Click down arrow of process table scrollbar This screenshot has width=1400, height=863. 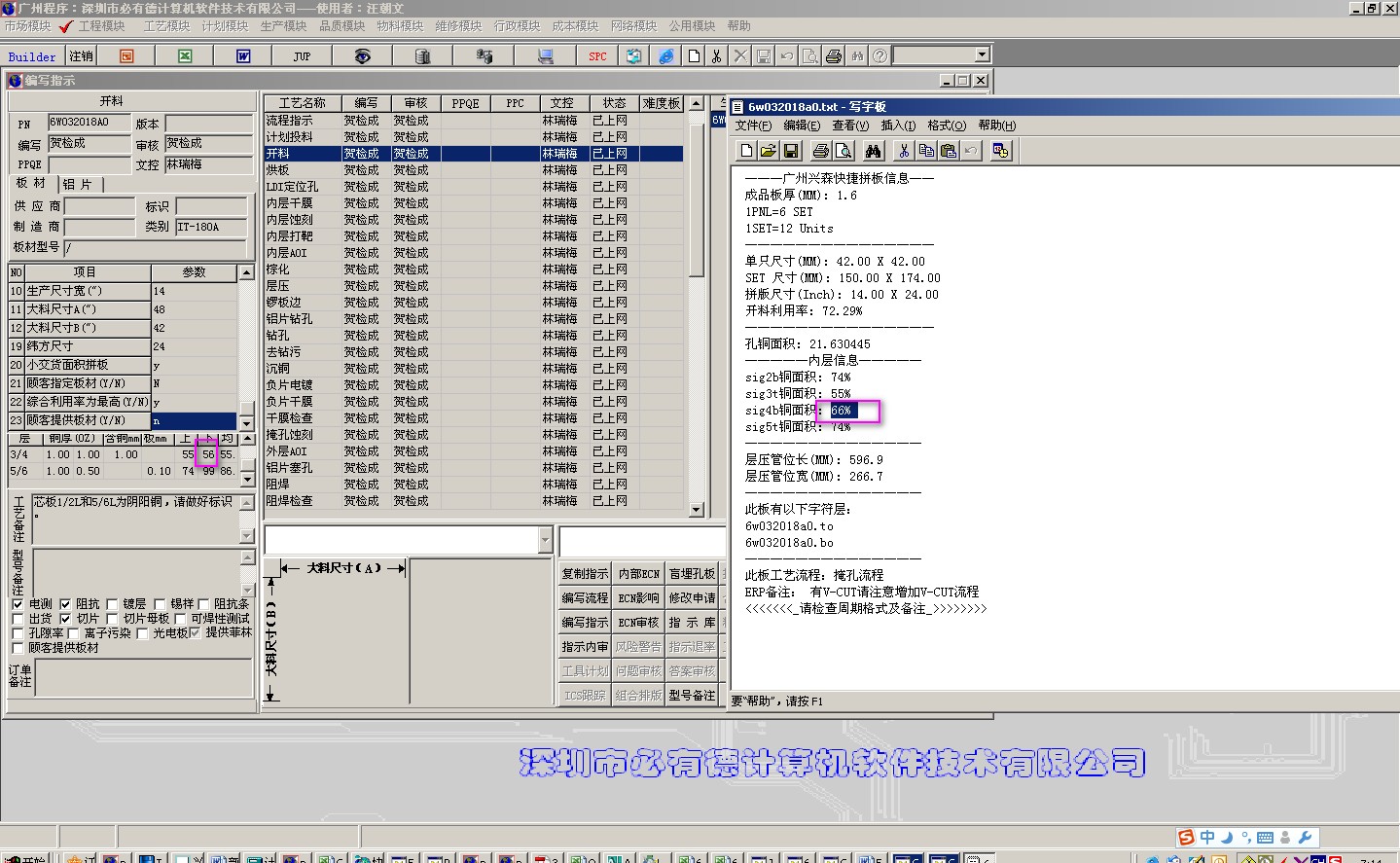click(x=696, y=509)
